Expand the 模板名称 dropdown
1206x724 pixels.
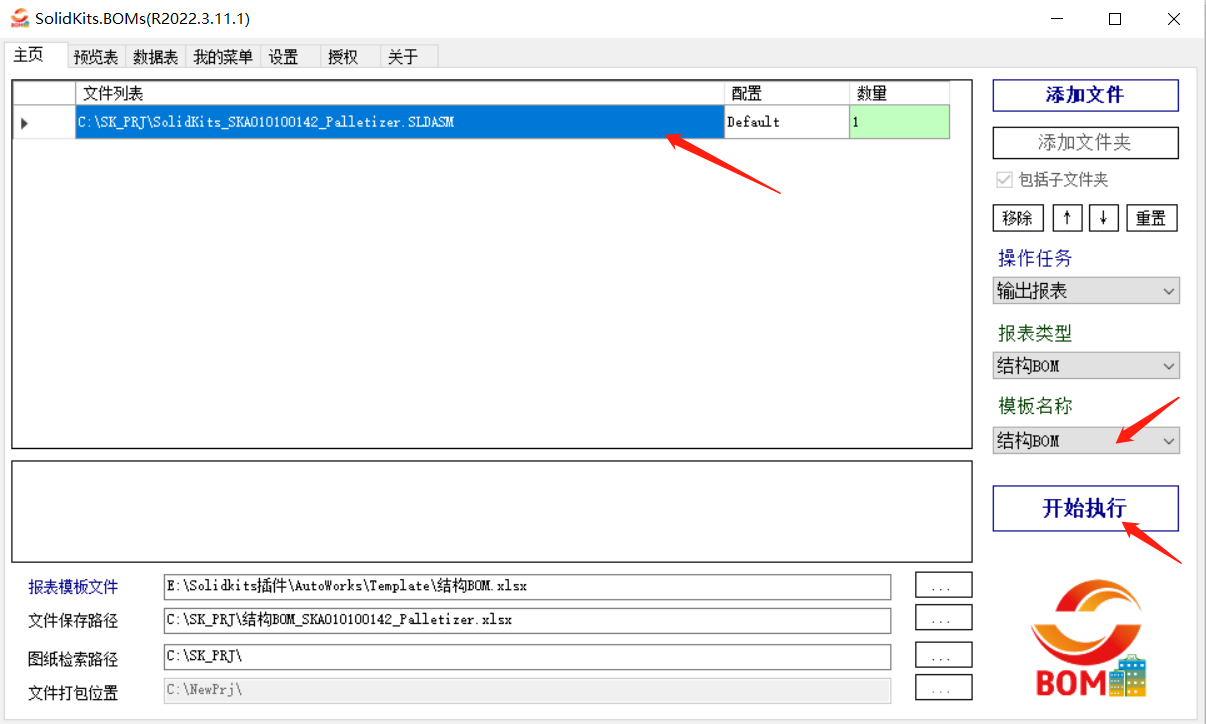click(1086, 440)
